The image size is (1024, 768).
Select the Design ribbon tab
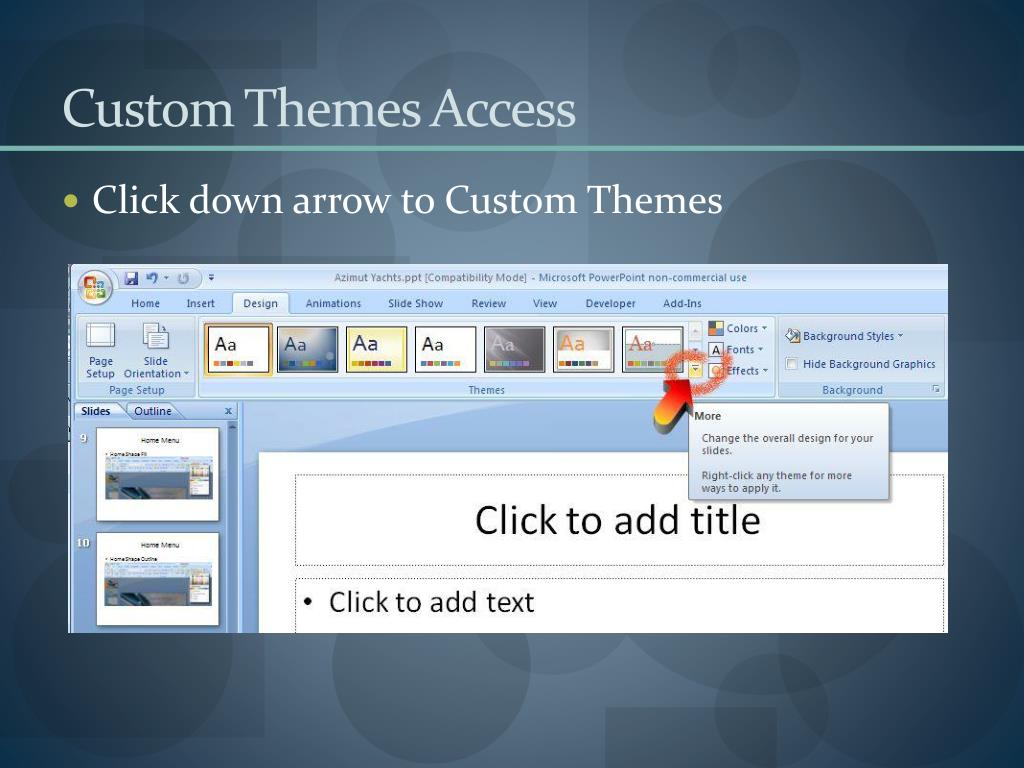[x=261, y=303]
